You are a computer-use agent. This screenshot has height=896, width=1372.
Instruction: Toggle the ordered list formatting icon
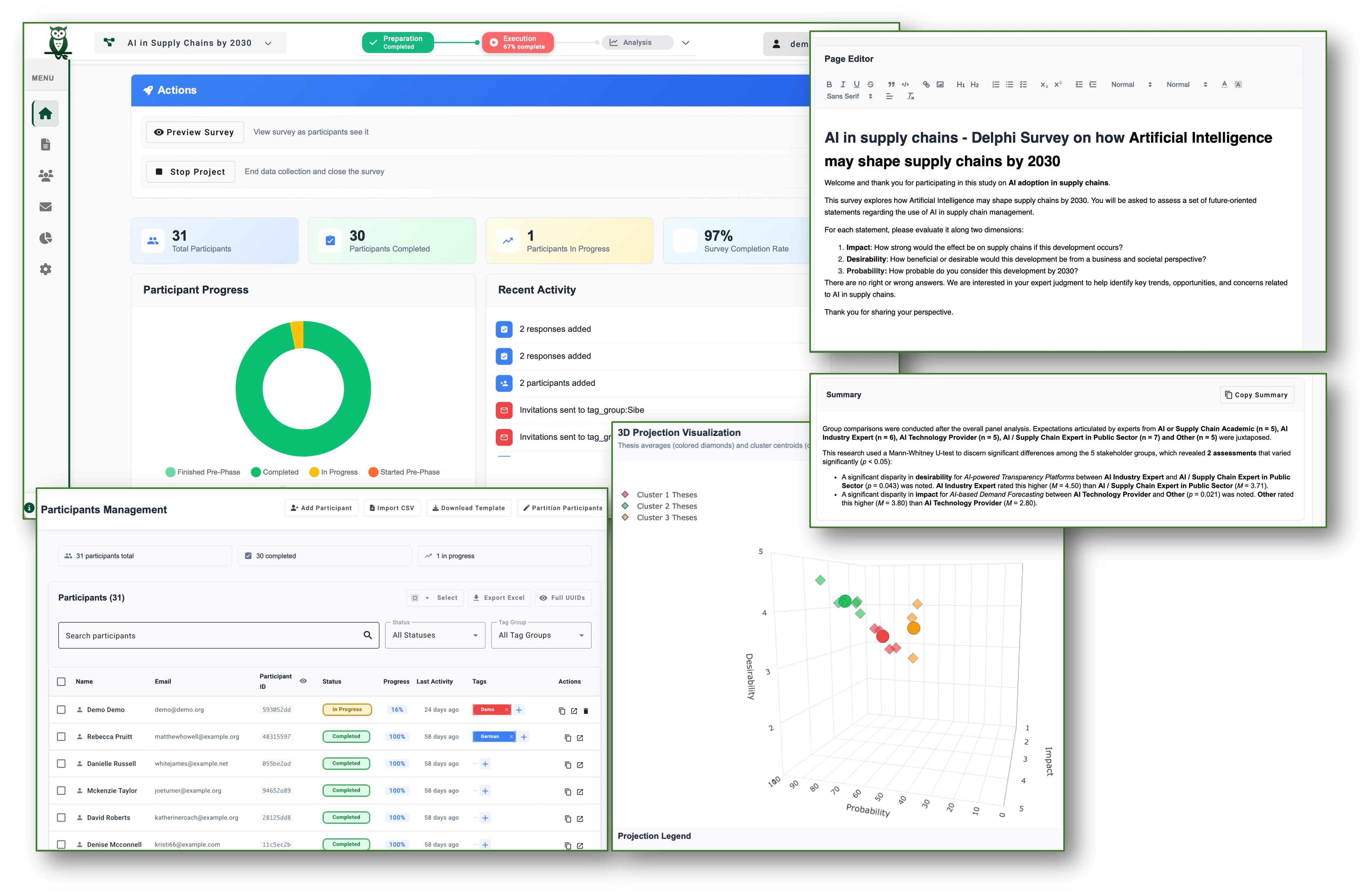[x=995, y=84]
